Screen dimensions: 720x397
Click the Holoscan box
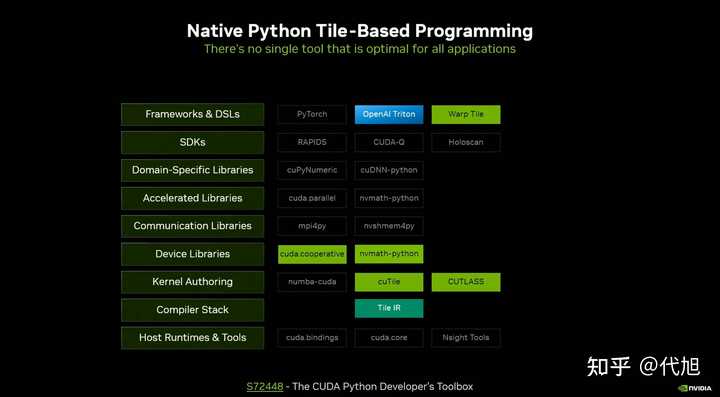466,142
